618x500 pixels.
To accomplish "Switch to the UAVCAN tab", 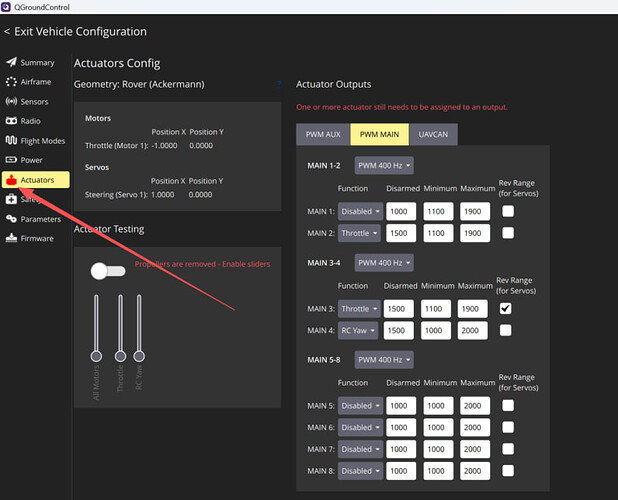I will (434, 134).
